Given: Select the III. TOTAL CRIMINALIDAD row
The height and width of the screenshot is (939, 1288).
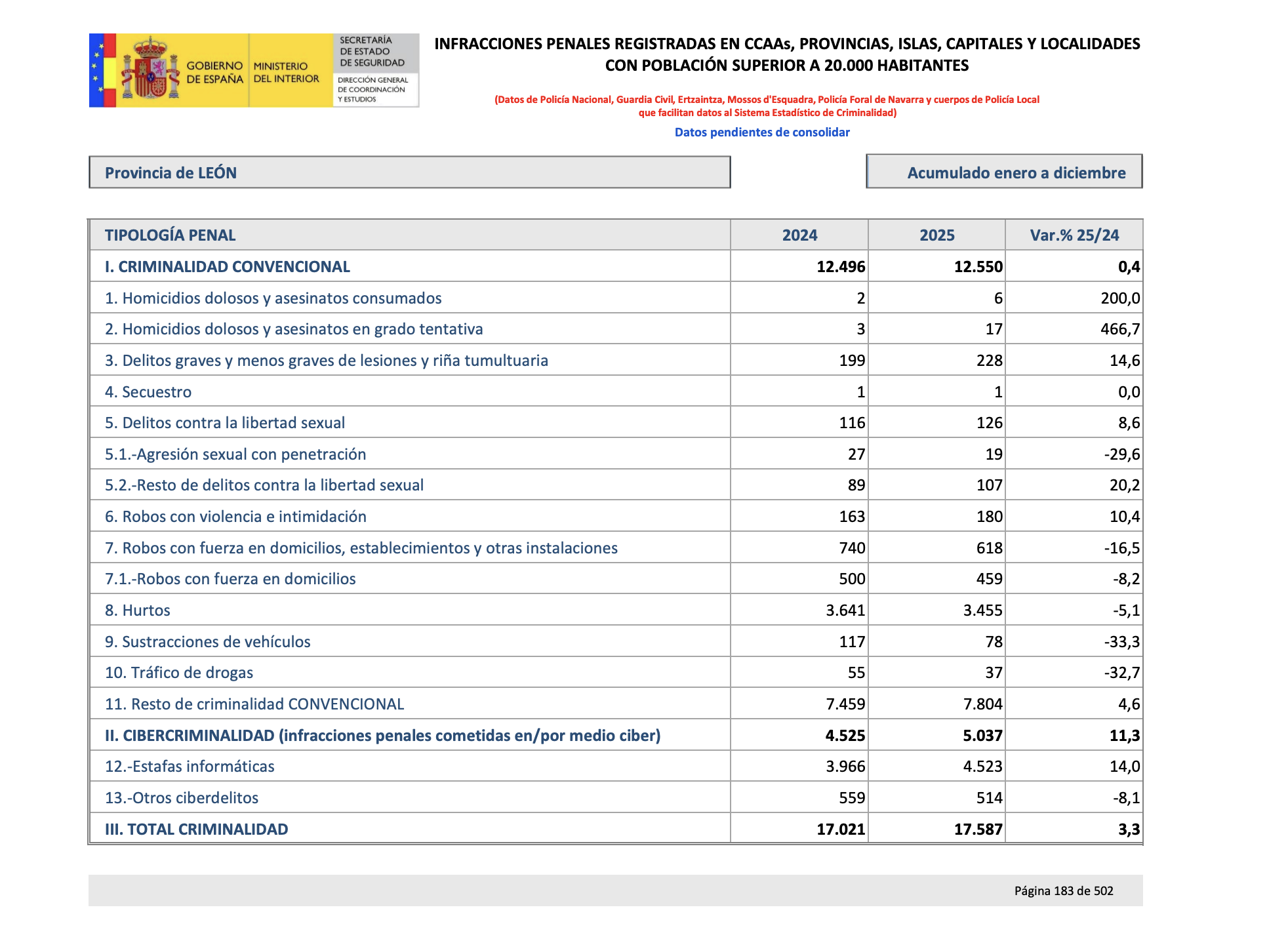Looking at the screenshot, I should point(196,829).
